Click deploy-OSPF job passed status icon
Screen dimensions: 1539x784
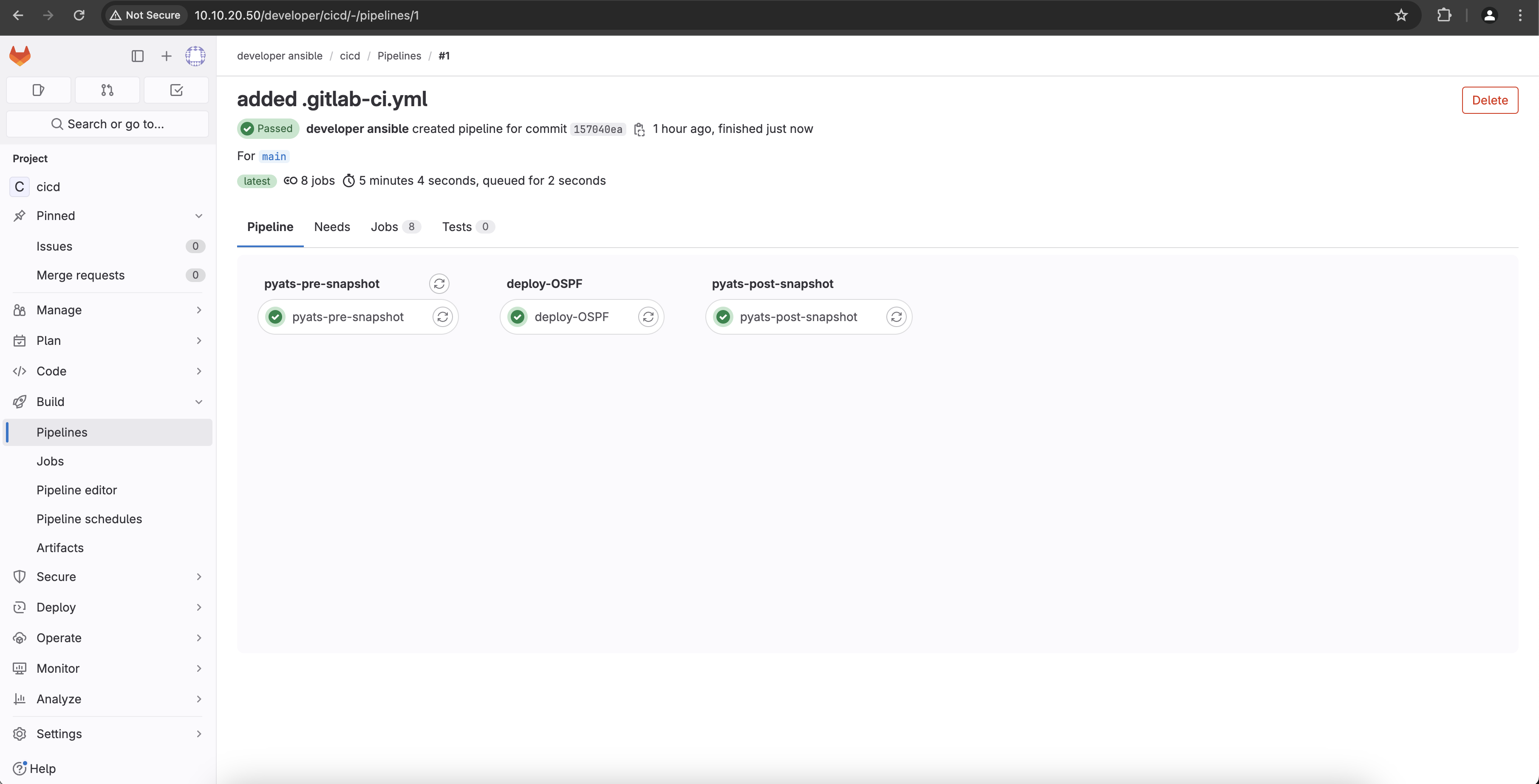[x=518, y=317]
